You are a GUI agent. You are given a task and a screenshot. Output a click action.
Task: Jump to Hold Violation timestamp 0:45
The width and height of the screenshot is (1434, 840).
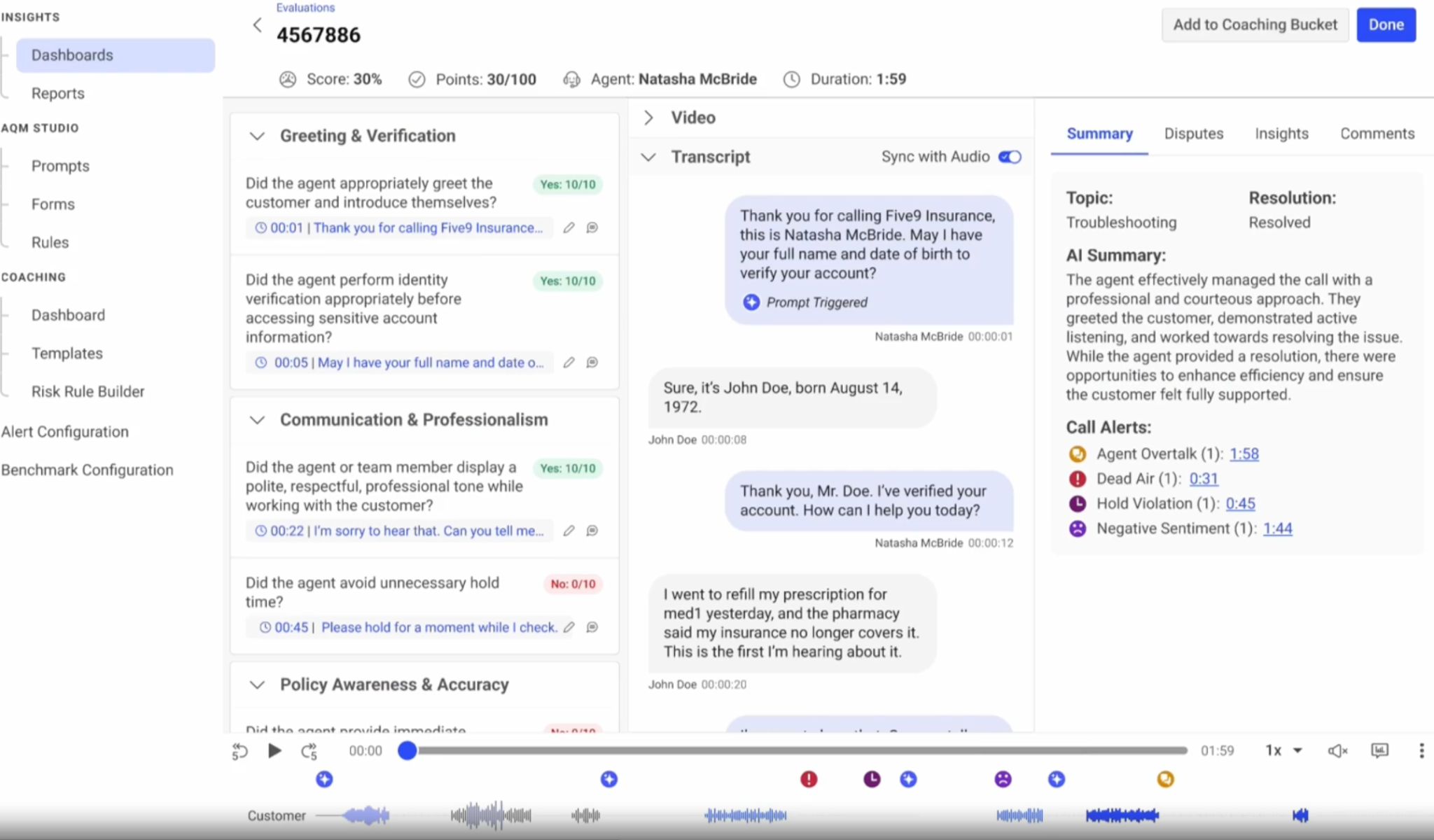pyautogui.click(x=1240, y=503)
